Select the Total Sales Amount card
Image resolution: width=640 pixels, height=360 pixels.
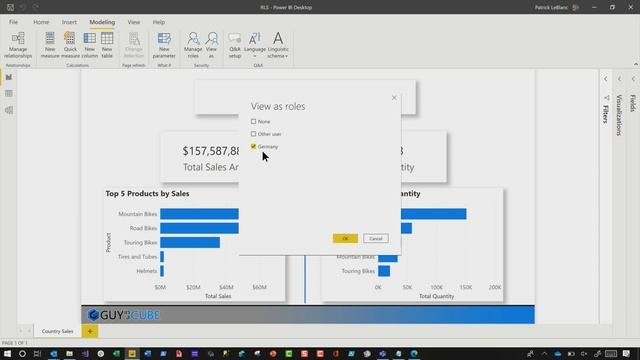[x=200, y=158]
